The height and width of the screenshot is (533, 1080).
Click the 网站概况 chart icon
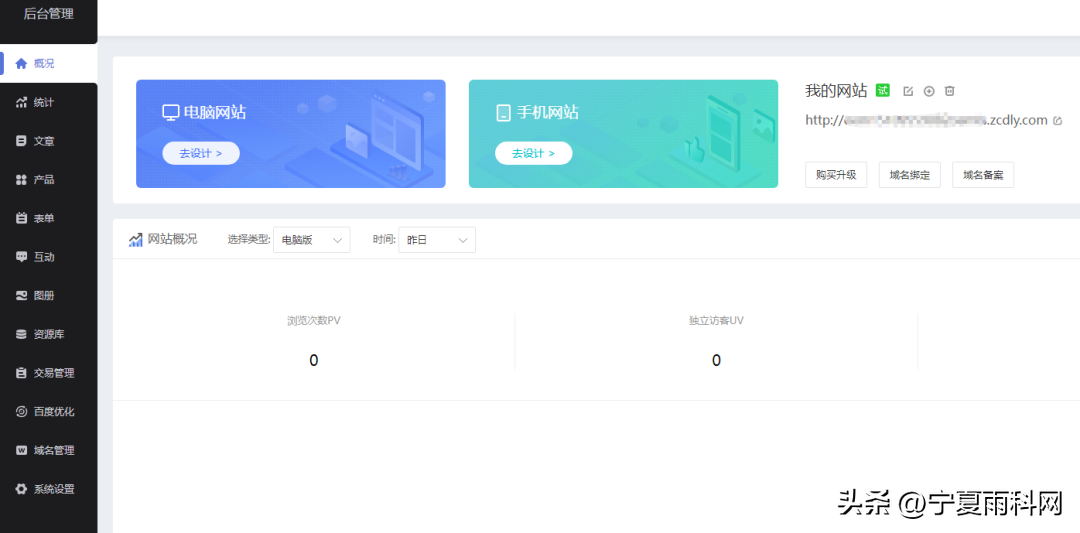pyautogui.click(x=135, y=240)
